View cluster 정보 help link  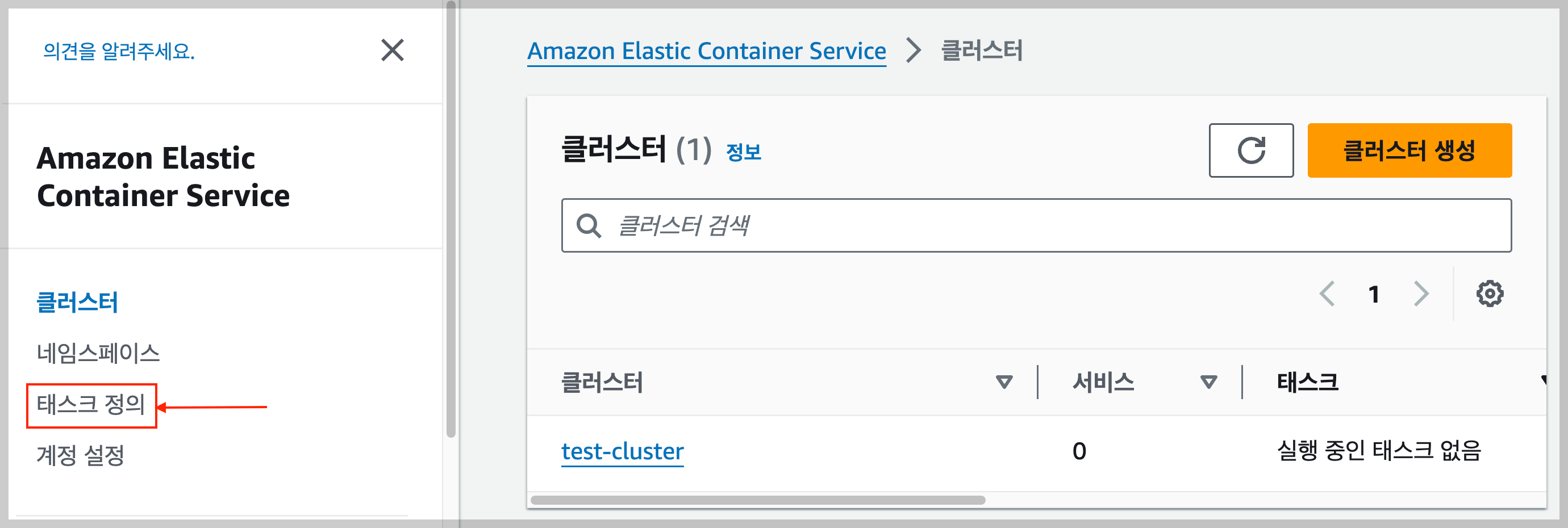coord(743,153)
